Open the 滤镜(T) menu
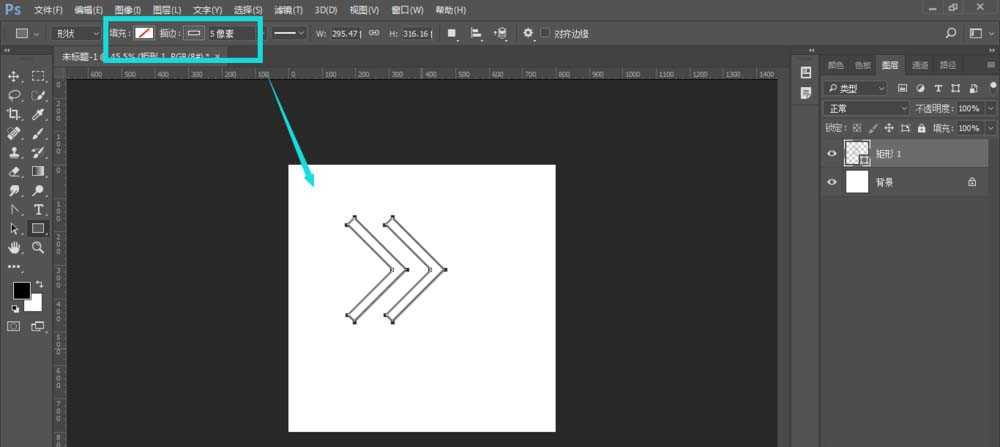1000x447 pixels. coord(288,9)
